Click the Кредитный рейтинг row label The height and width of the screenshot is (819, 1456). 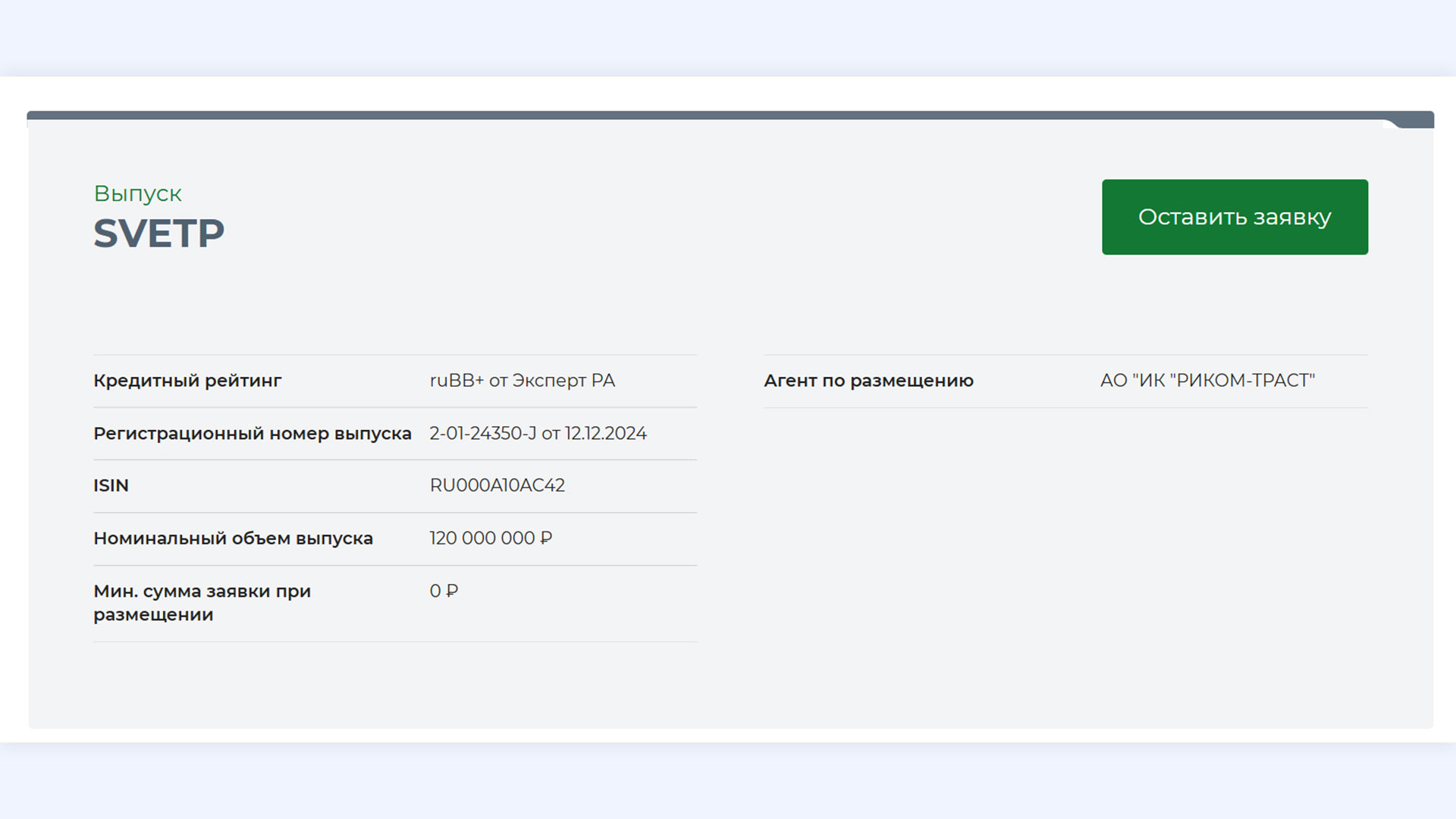tap(187, 381)
